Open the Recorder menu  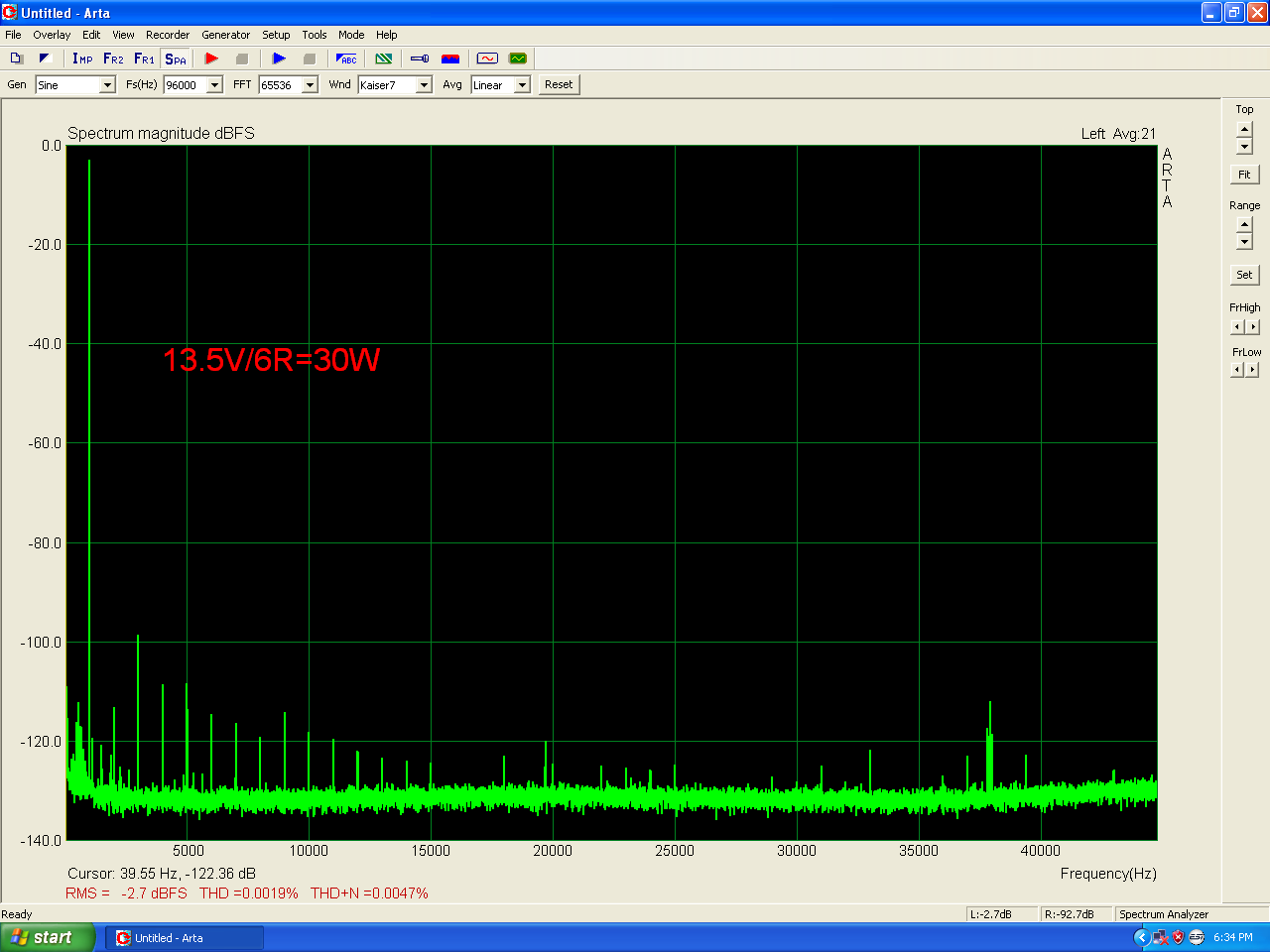click(168, 35)
